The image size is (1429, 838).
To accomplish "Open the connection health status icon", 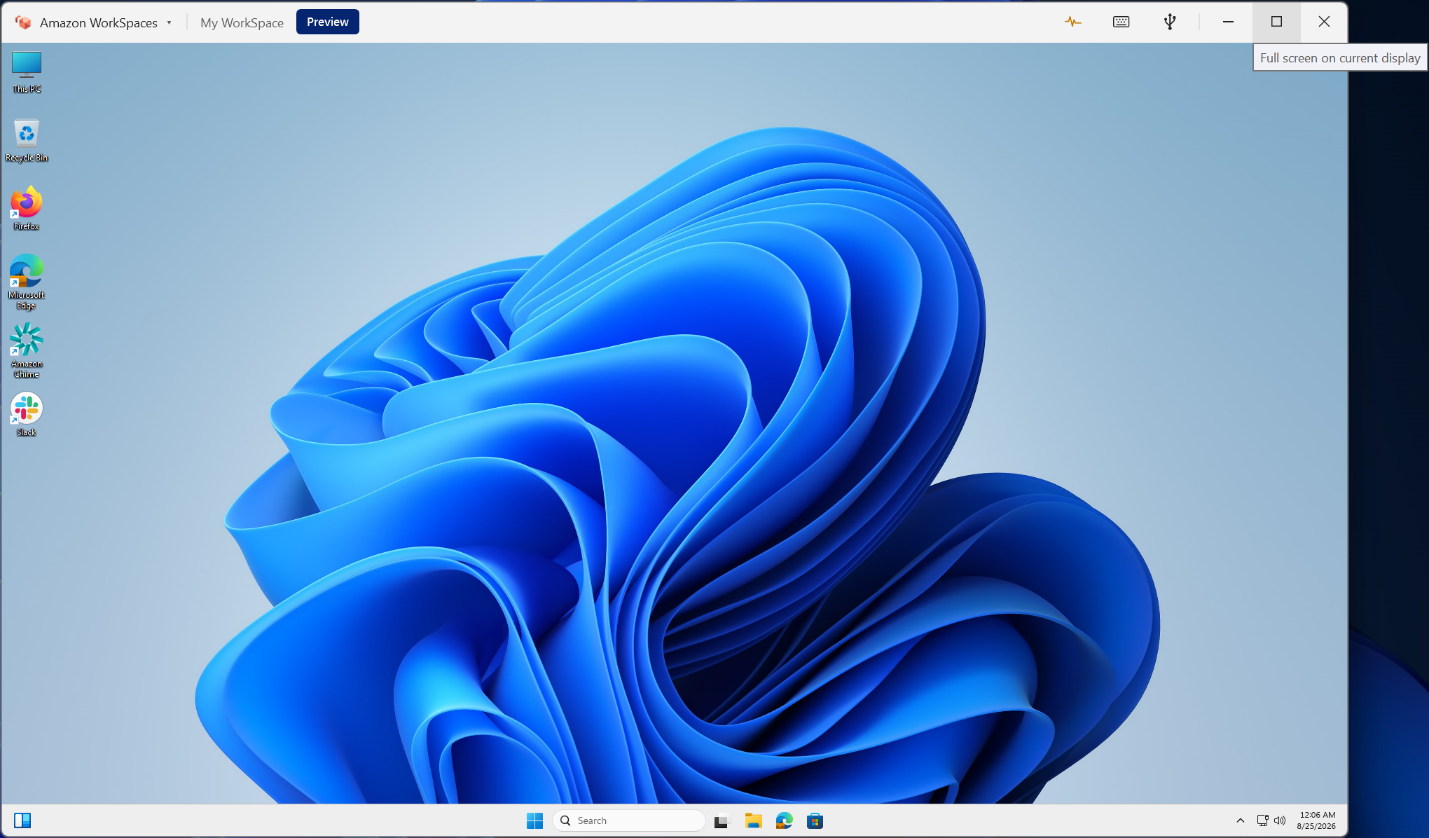I will point(1073,22).
